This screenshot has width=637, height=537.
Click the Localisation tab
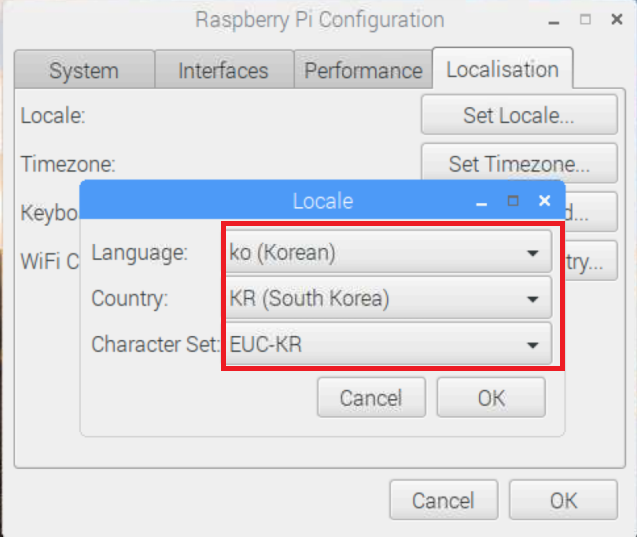[503, 69]
